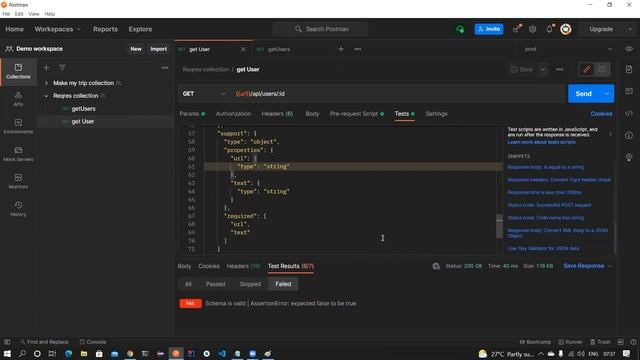This screenshot has height=360, width=640.
Task: Click the Invite button
Action: tap(489, 29)
